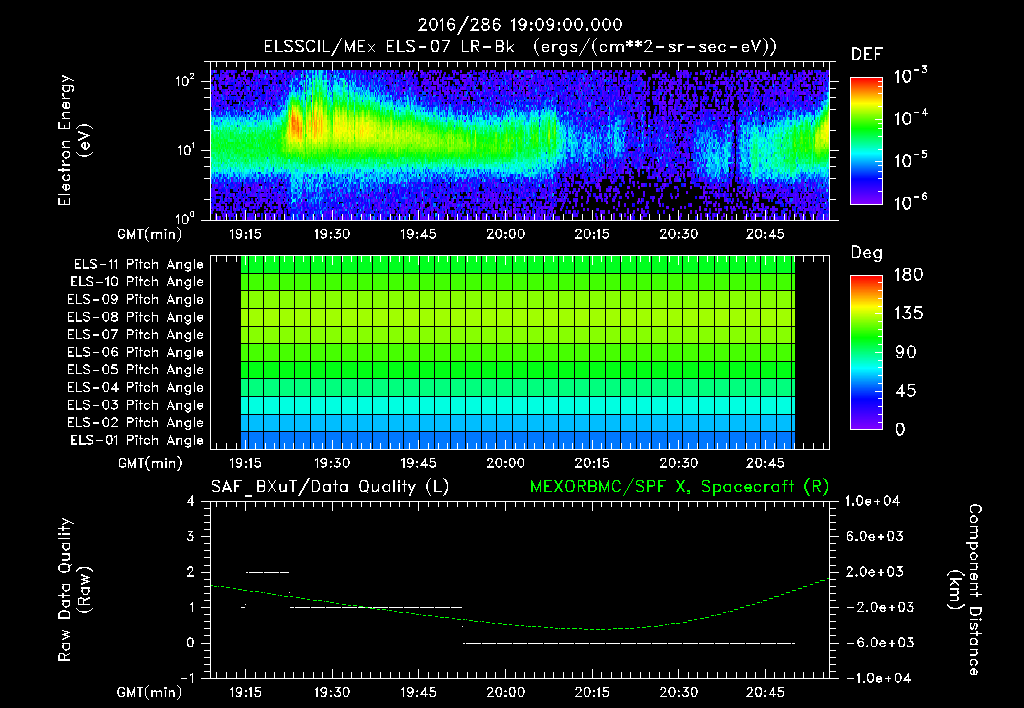Select the SAF_BXuT/Data Quality (L) title

330,487
